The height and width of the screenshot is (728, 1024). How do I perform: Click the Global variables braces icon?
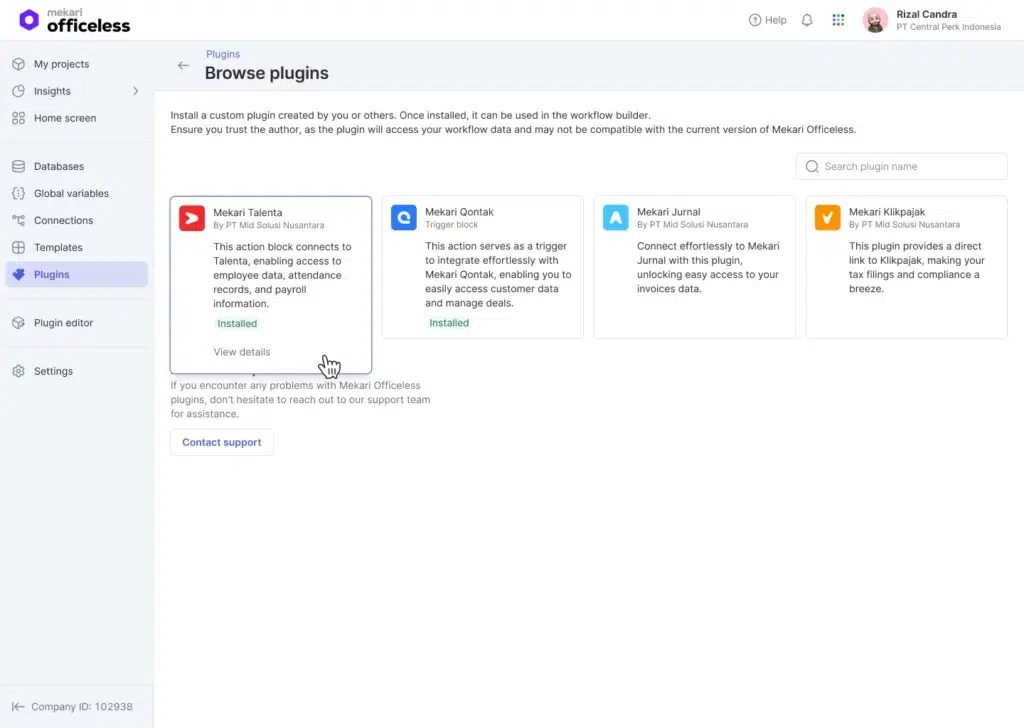18,193
